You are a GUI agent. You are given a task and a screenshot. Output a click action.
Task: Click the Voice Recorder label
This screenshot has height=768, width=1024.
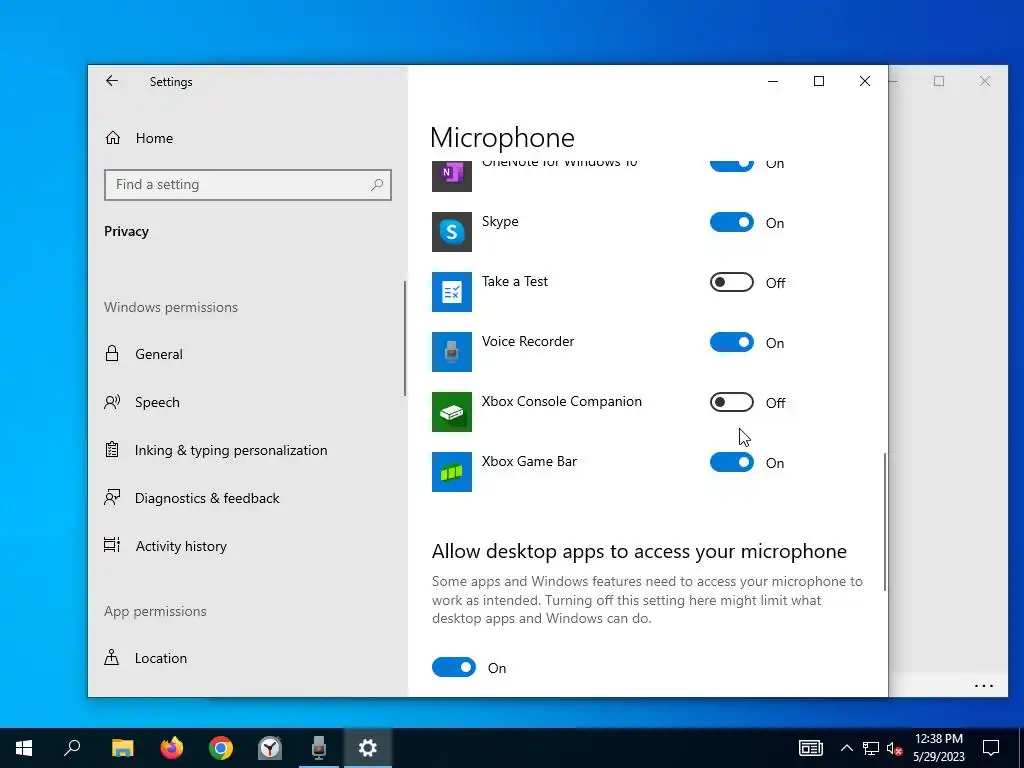pos(528,342)
